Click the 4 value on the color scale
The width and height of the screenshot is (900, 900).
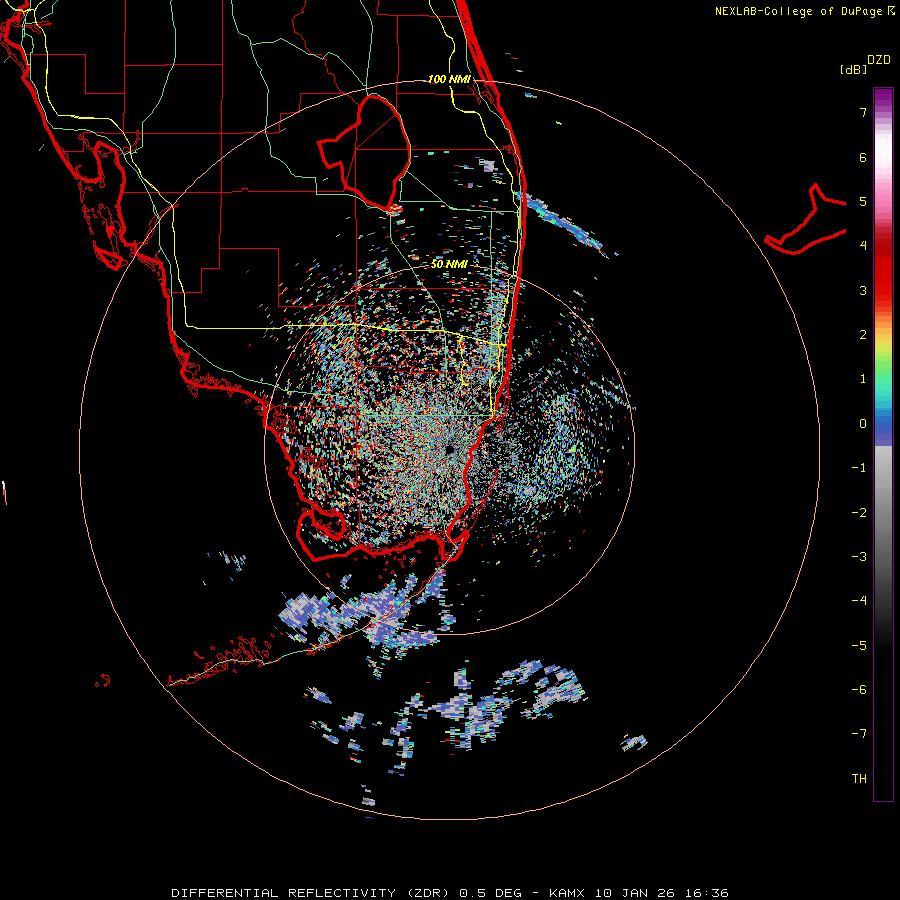click(x=863, y=246)
